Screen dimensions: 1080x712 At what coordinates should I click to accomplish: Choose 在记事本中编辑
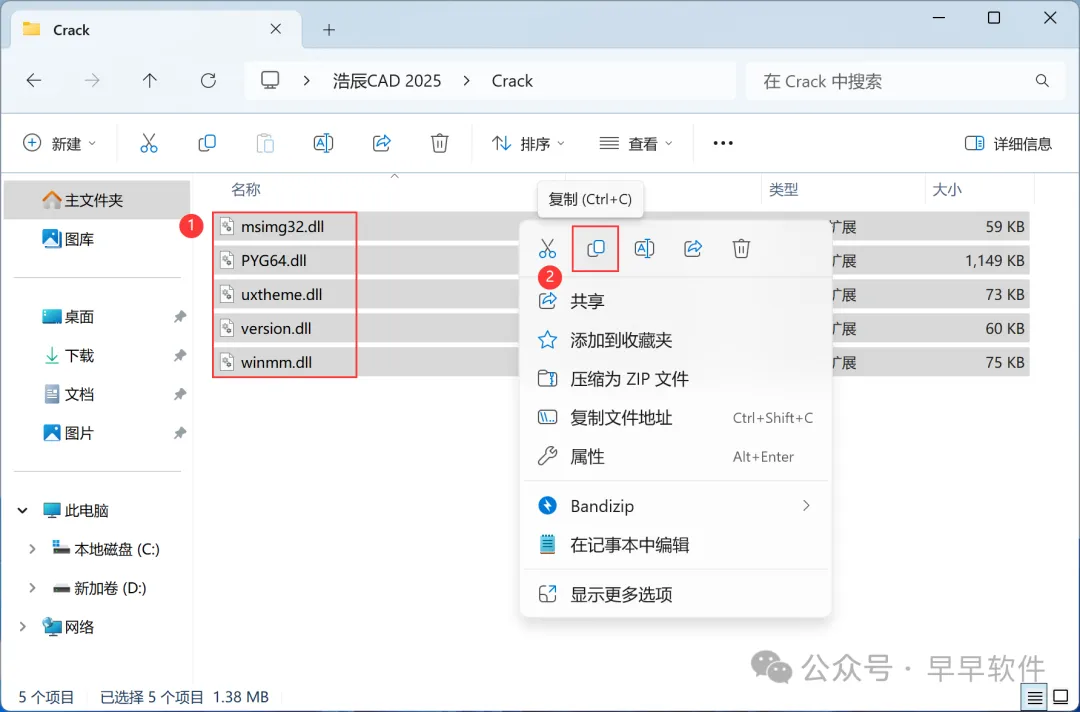point(676,545)
